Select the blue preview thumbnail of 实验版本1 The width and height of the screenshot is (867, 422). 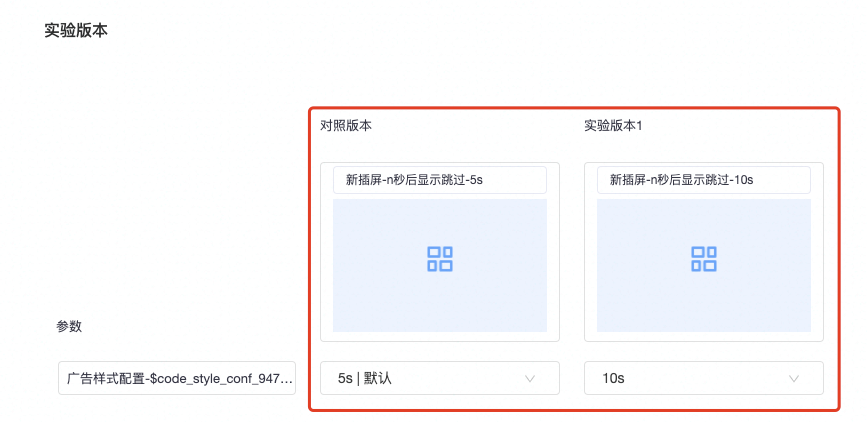pos(704,265)
